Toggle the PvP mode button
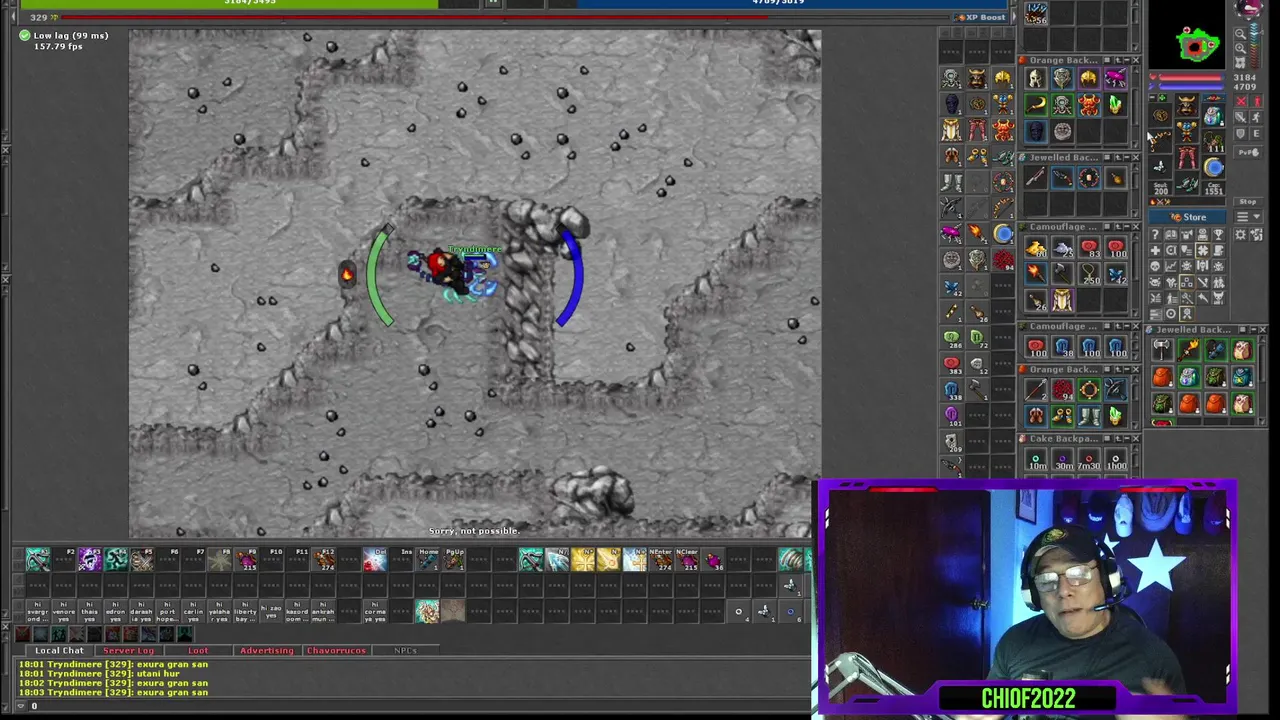This screenshot has width=1280, height=720. click(1248, 152)
